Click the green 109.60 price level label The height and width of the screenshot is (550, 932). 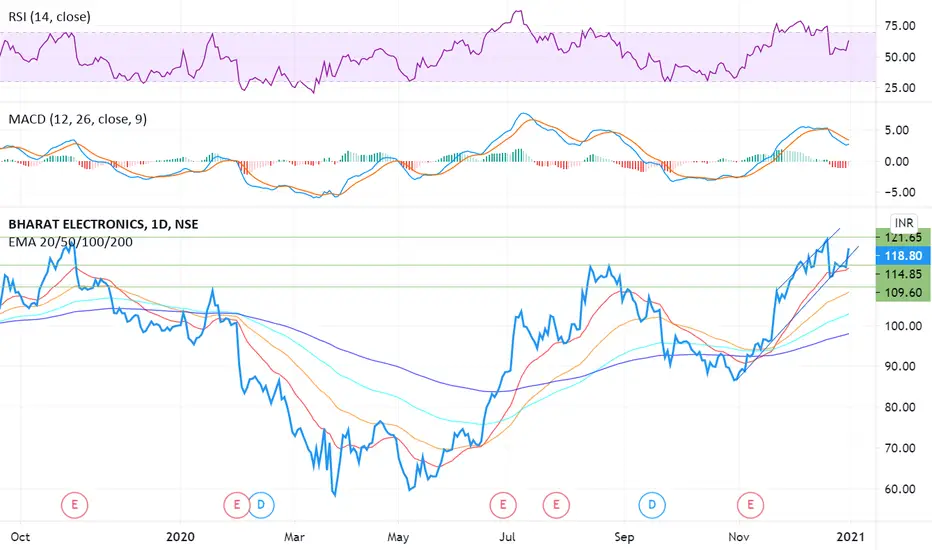pos(903,293)
